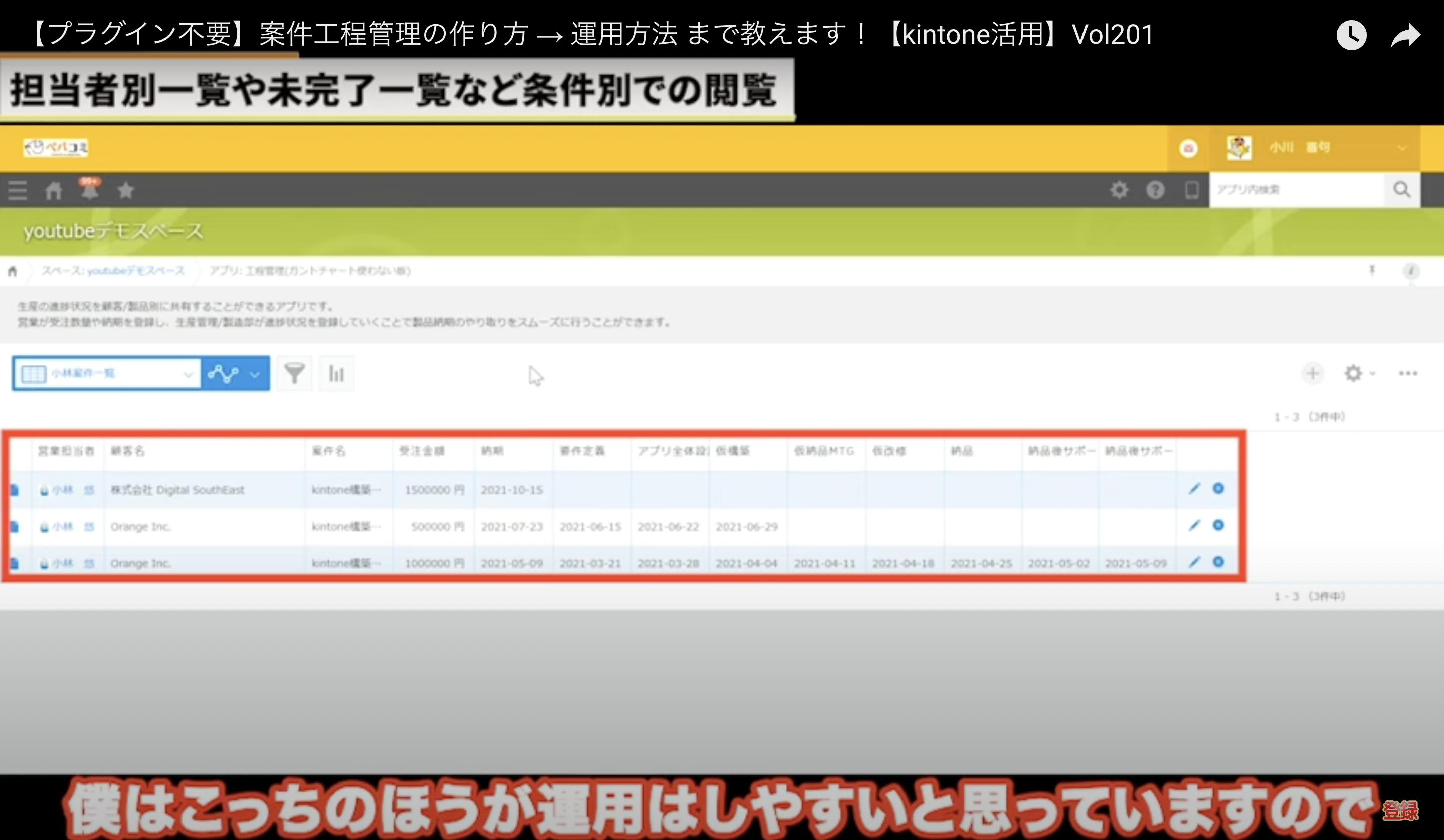Viewport: 1444px width, 840px height.
Task: Edit the Digital SouthEast record with pencil icon
Action: pyautogui.click(x=1194, y=489)
